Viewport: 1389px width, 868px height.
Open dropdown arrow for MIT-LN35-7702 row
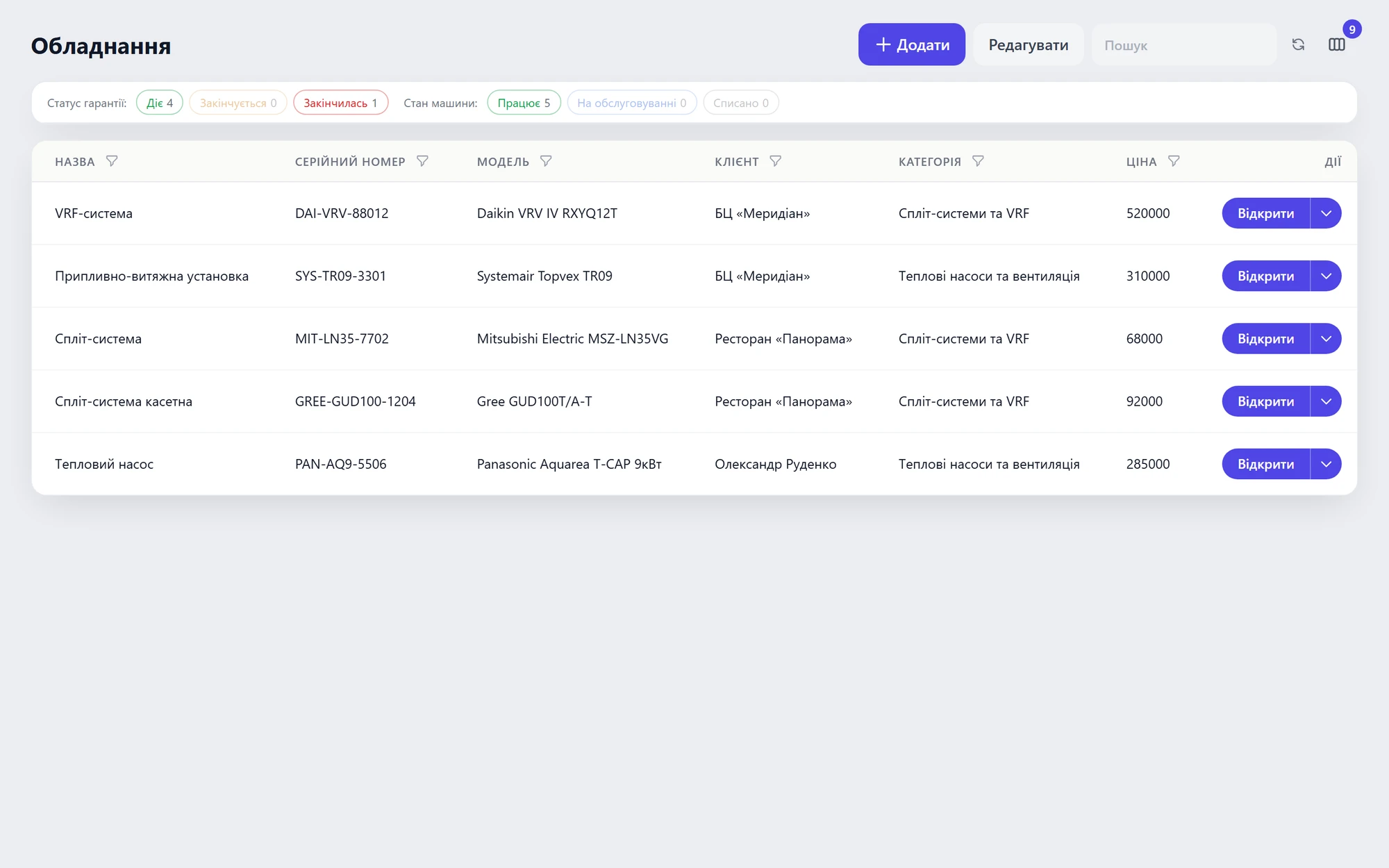1326,338
